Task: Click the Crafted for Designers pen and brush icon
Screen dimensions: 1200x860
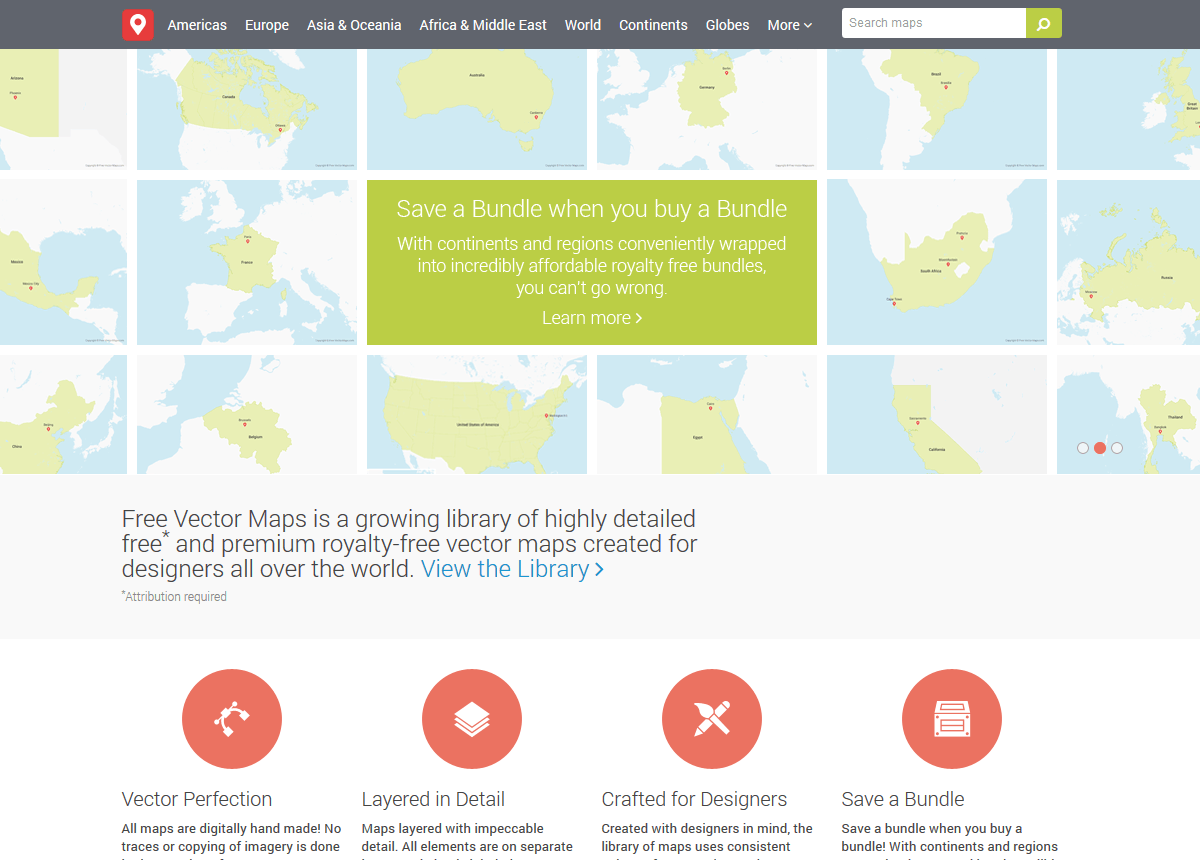Action: pos(712,719)
